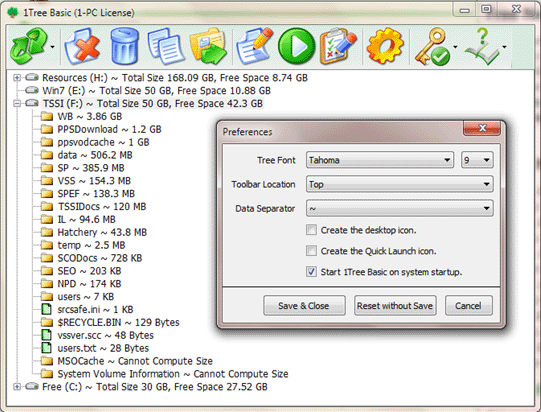
Task: Click the blue recycle bin toolbar icon
Action: coord(125,47)
